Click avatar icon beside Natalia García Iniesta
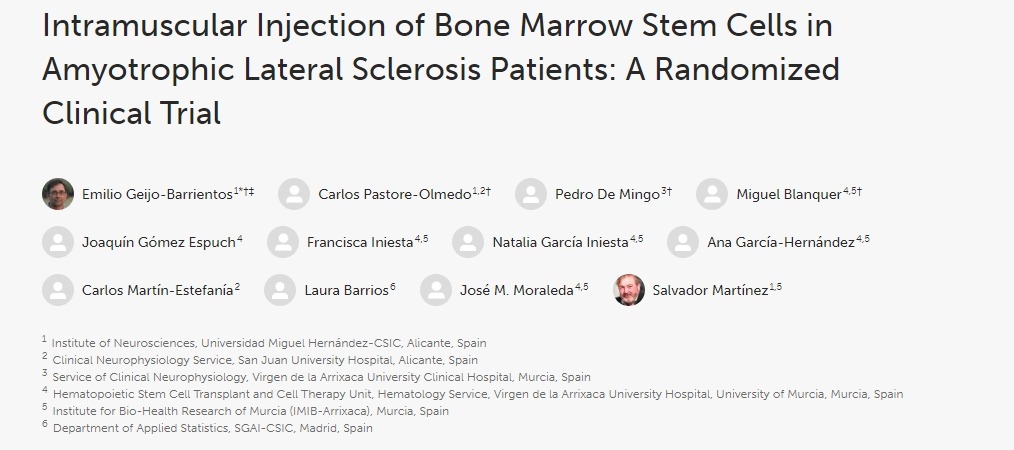 (468, 242)
